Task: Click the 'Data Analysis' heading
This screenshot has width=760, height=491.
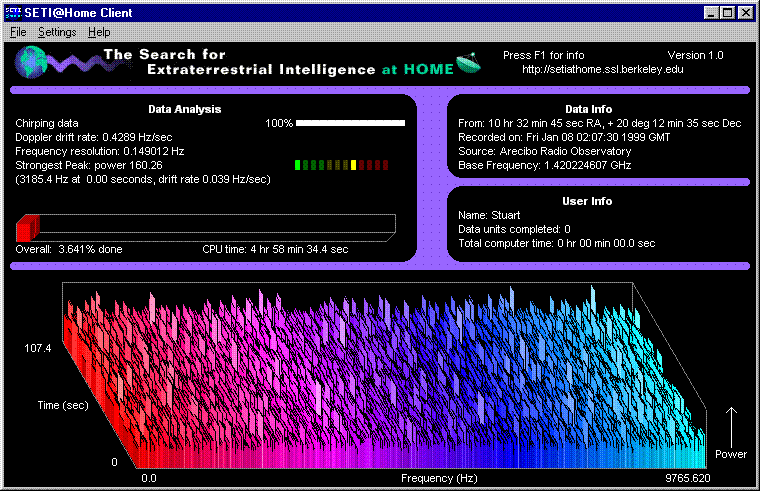Action: pyautogui.click(x=185, y=109)
